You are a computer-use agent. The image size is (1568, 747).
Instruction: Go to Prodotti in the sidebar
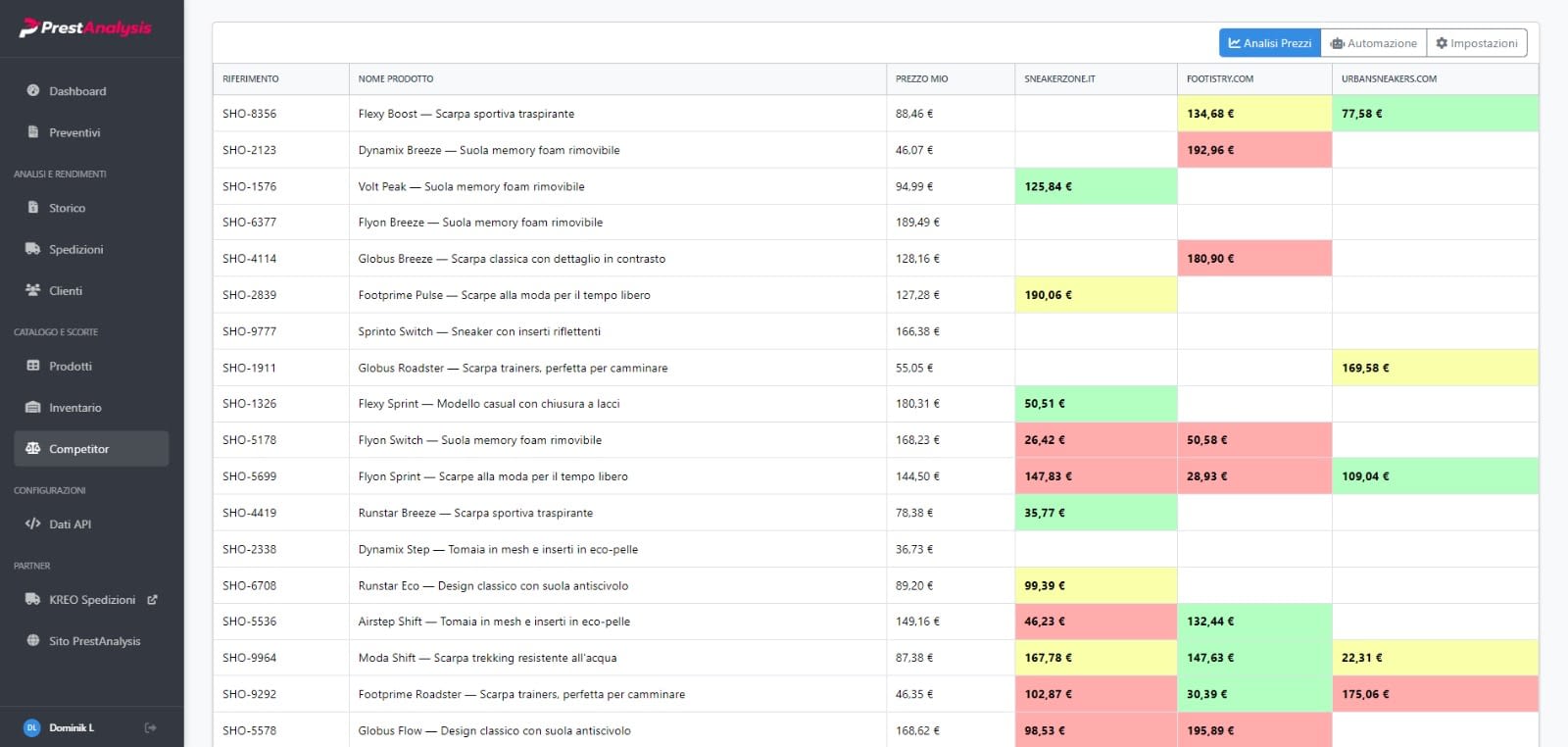click(70, 366)
